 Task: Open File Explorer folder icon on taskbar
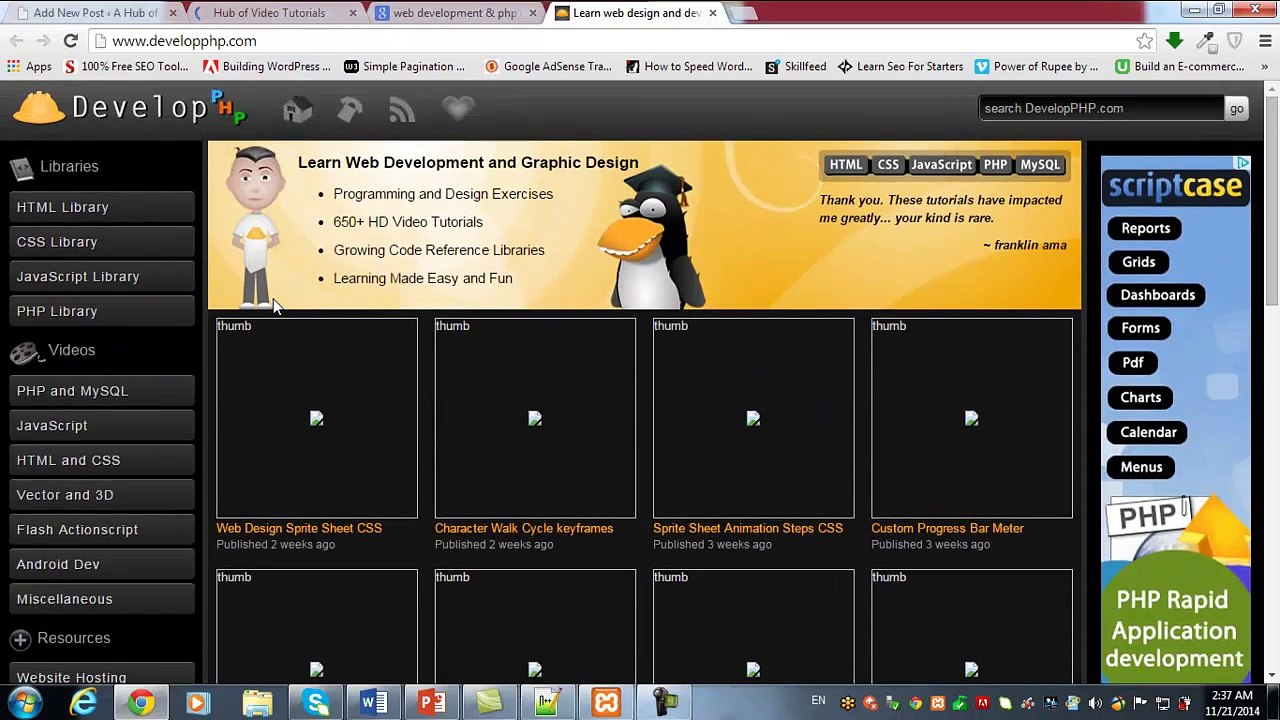click(258, 702)
